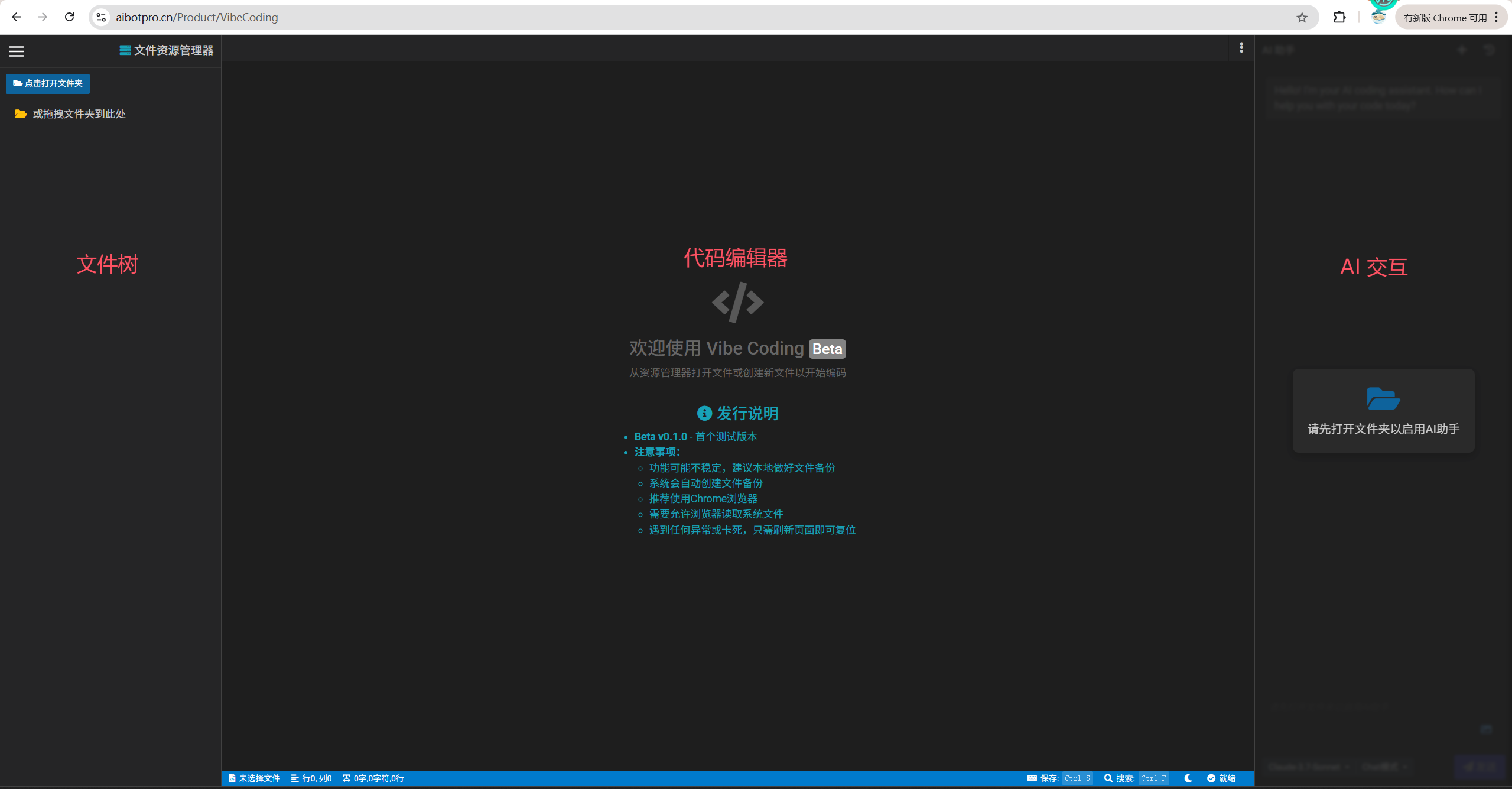Click the 0字,0字符,0行 word count indicator
The width and height of the screenshot is (1512, 789).
373,778
